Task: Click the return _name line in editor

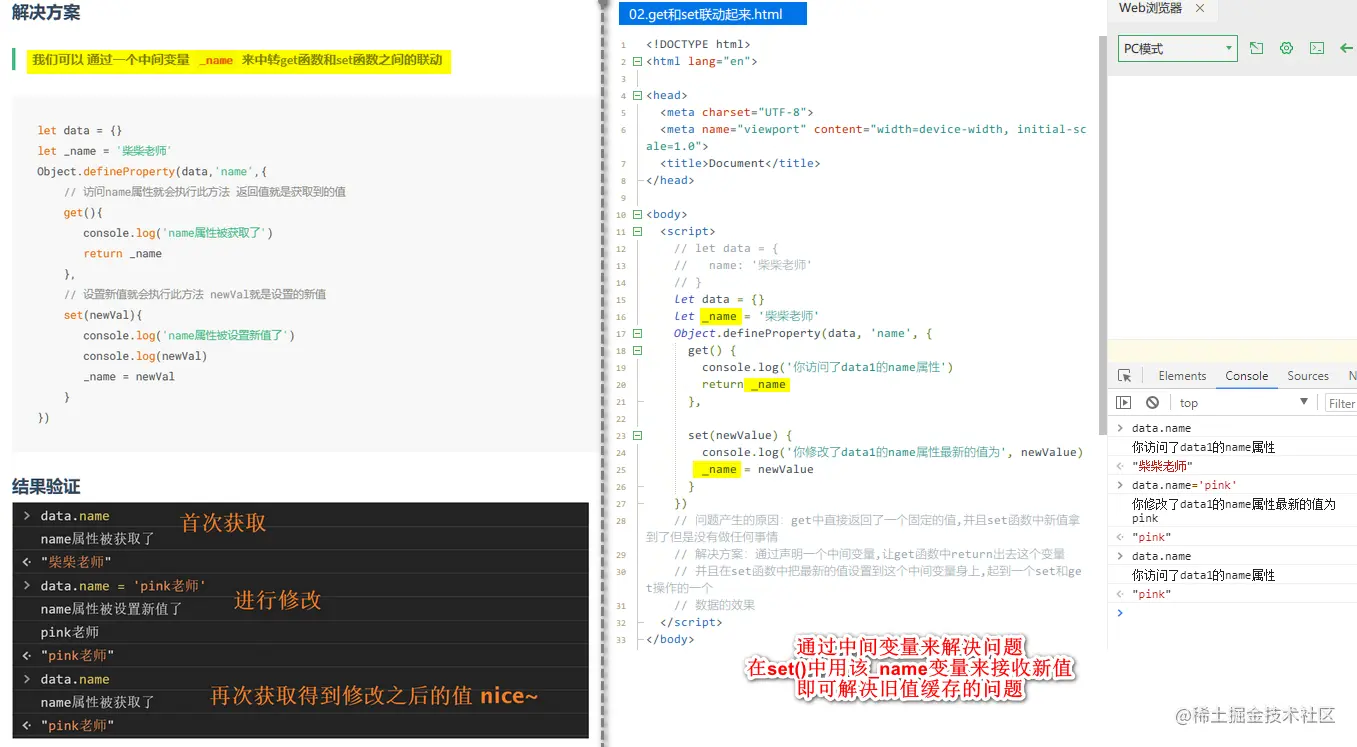Action: point(745,384)
